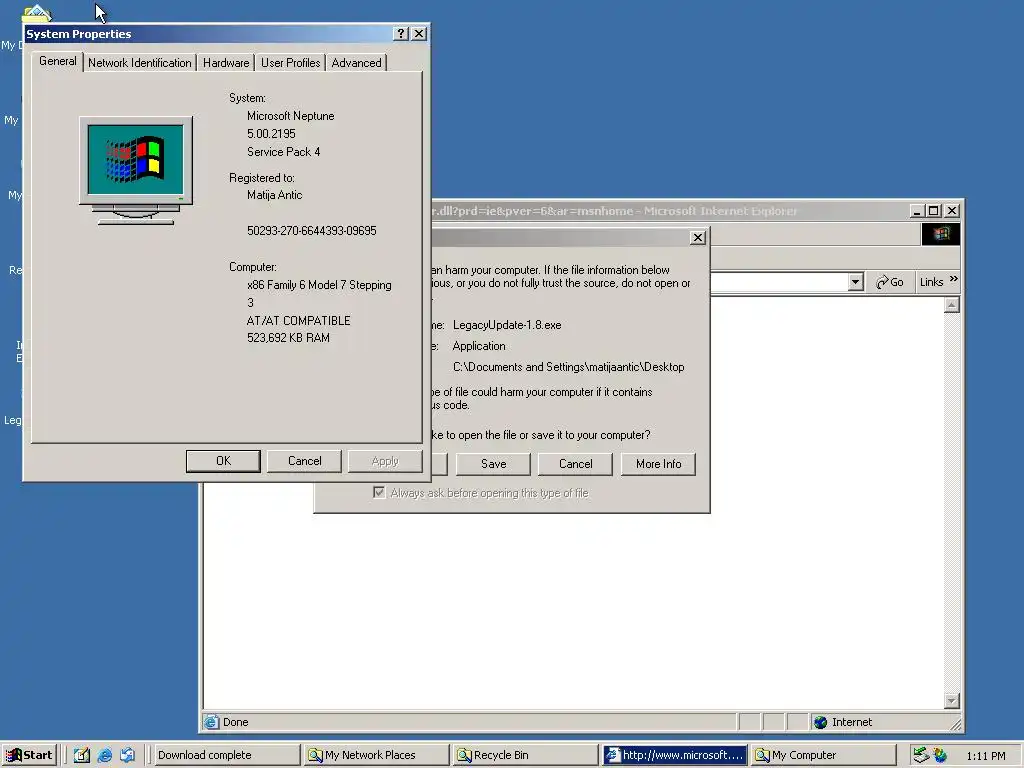This screenshot has width=1024, height=768.
Task: Click the System Properties help question-mark button
Action: point(401,34)
